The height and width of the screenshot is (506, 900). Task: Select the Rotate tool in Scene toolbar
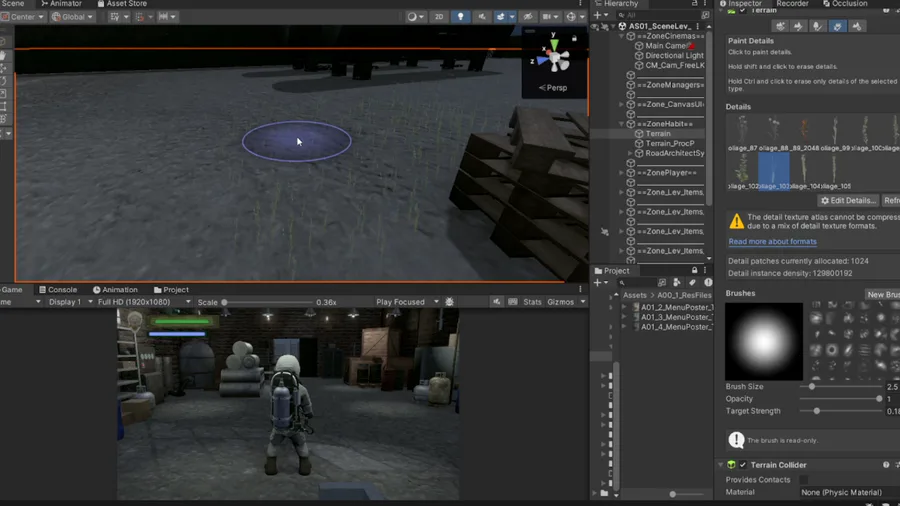[x=3, y=81]
